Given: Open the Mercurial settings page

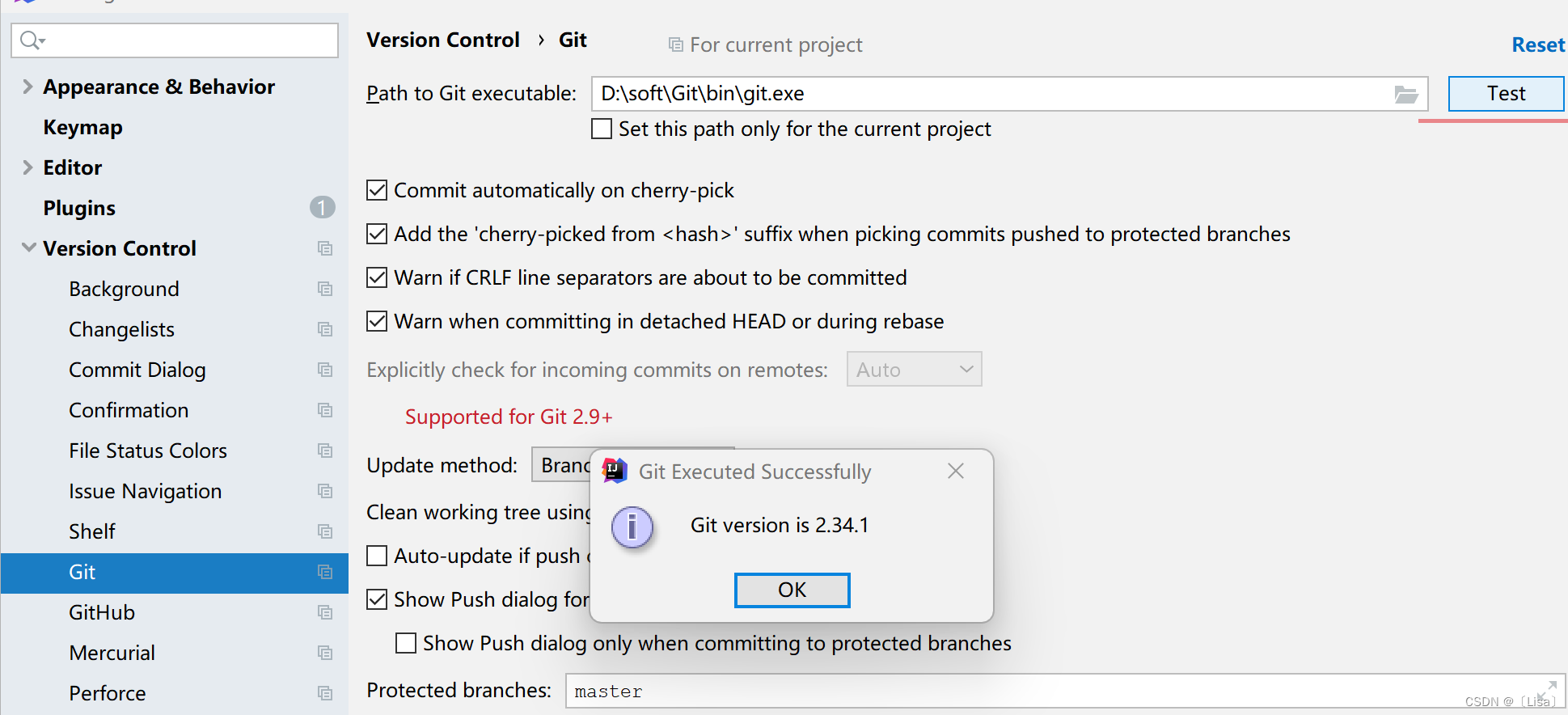Looking at the screenshot, I should [112, 653].
